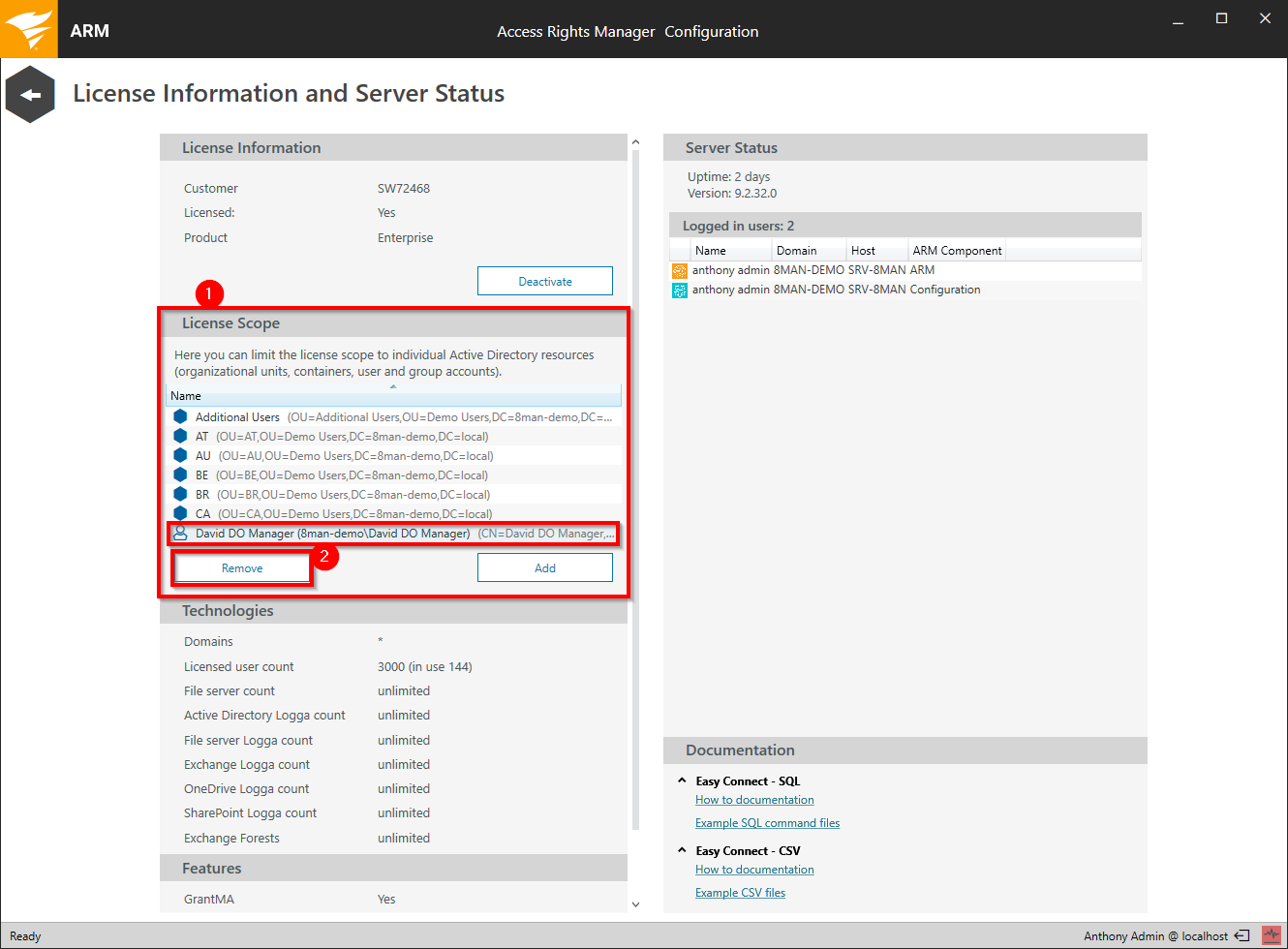This screenshot has height=949, width=1288.
Task: Remove the selected license scope entry
Action: point(242,568)
